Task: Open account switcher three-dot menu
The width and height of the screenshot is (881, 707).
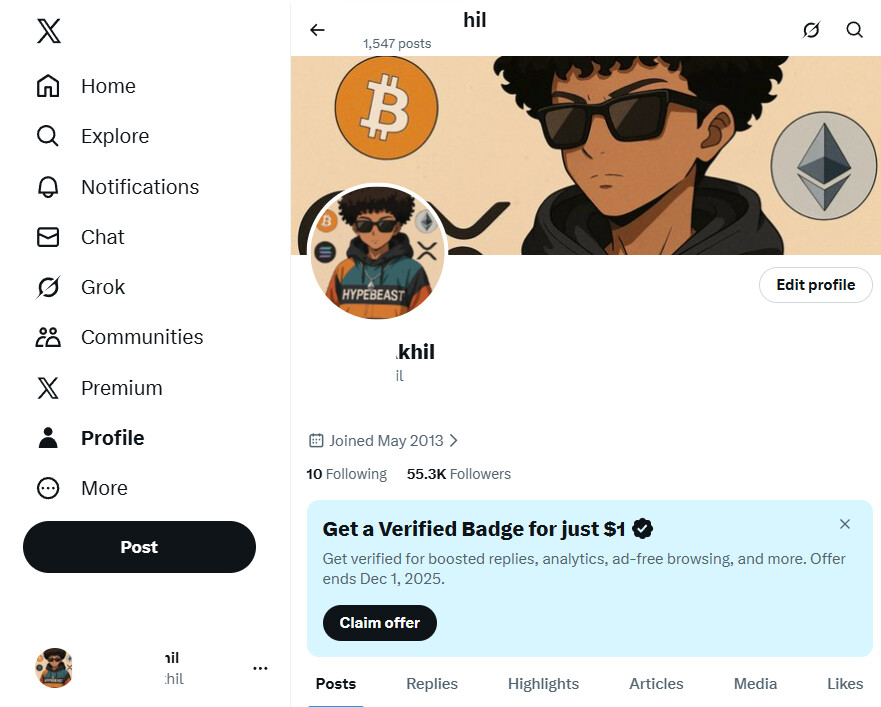Action: 260,668
